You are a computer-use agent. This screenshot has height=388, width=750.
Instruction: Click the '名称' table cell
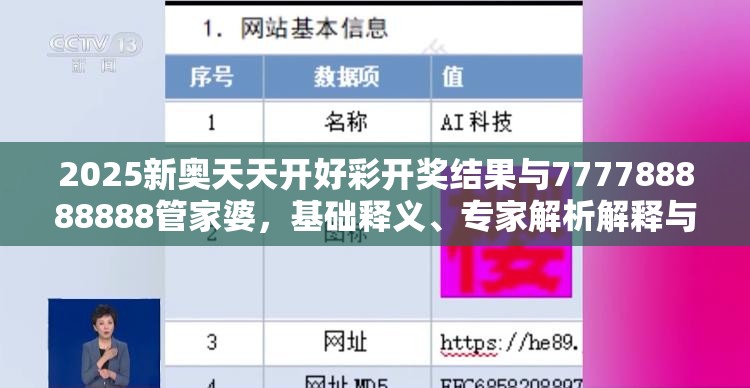(x=347, y=122)
